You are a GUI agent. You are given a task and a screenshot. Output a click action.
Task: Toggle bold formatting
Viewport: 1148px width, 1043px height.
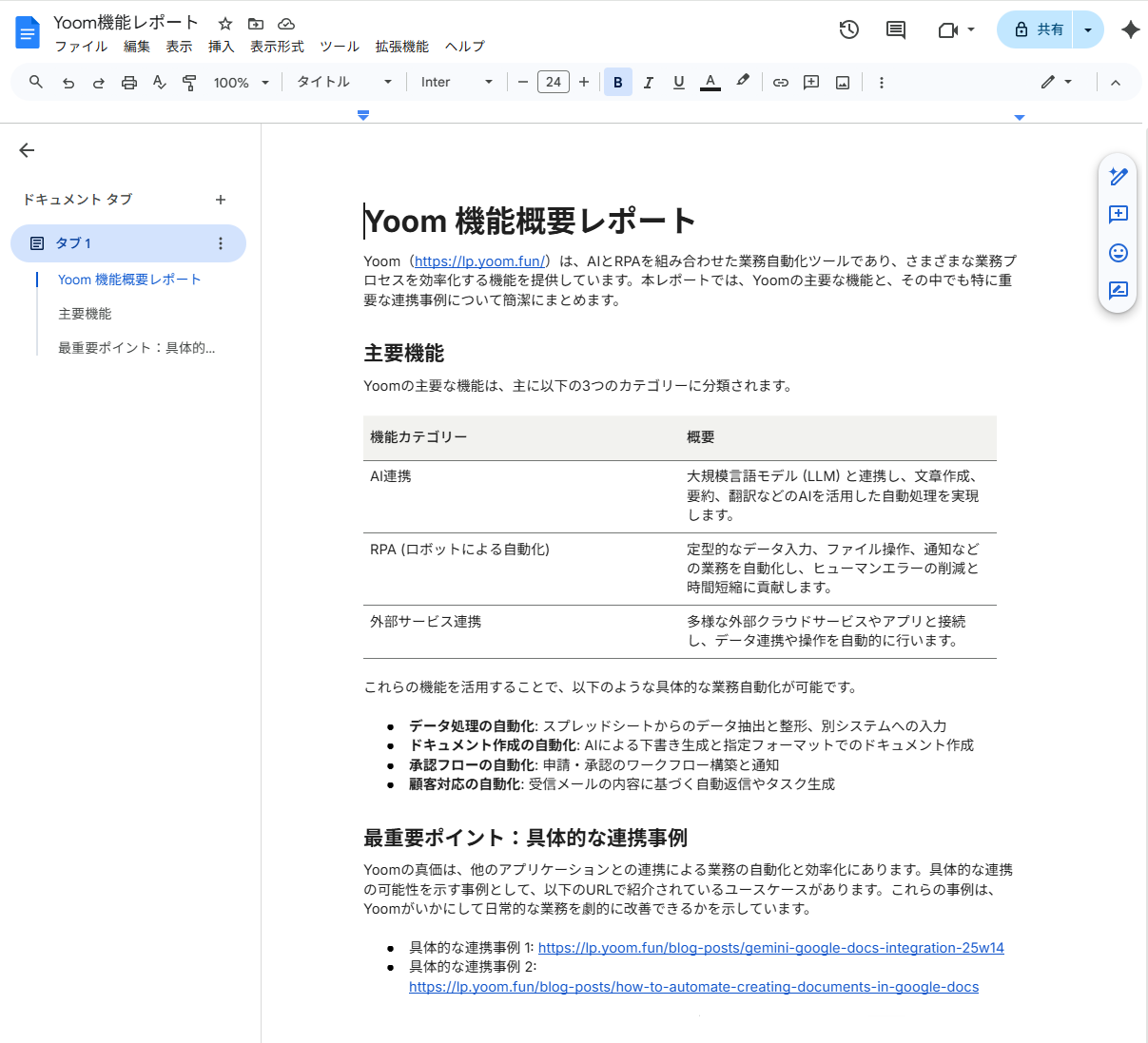pyautogui.click(x=618, y=83)
